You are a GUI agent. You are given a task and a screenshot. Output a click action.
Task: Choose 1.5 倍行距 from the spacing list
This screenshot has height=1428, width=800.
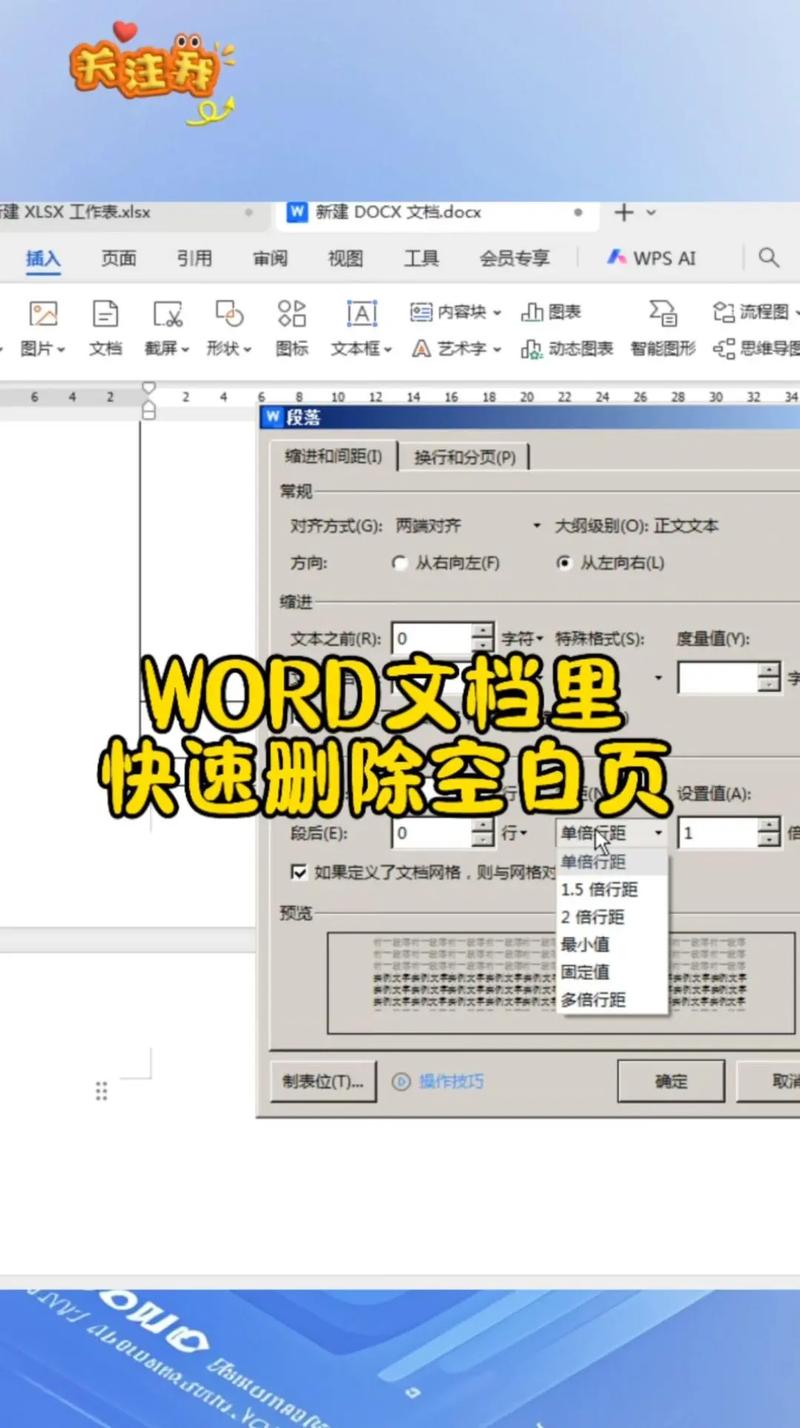point(611,890)
